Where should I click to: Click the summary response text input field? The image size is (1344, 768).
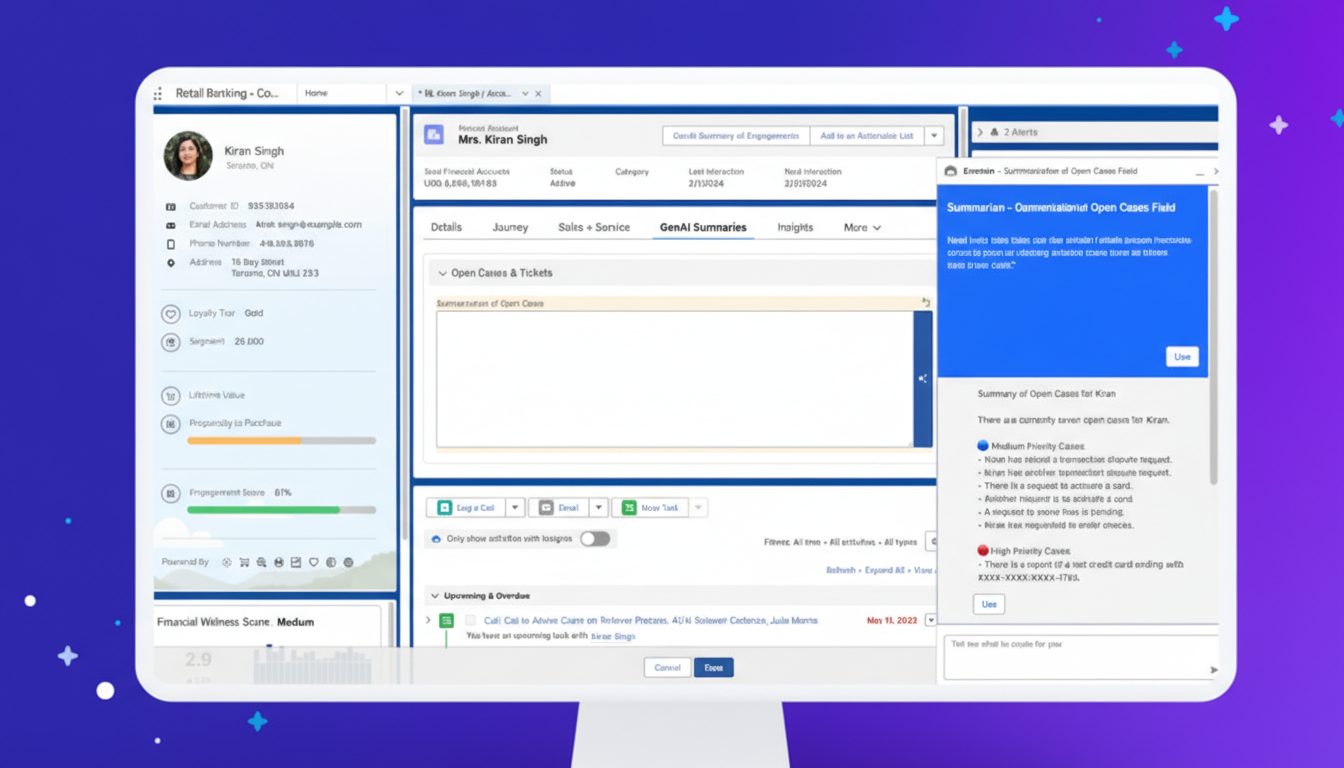pos(1080,657)
